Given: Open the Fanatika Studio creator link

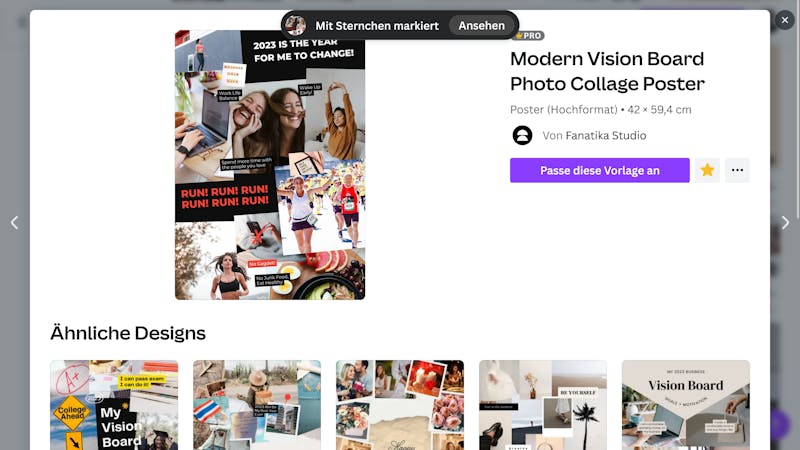Looking at the screenshot, I should click(x=606, y=136).
